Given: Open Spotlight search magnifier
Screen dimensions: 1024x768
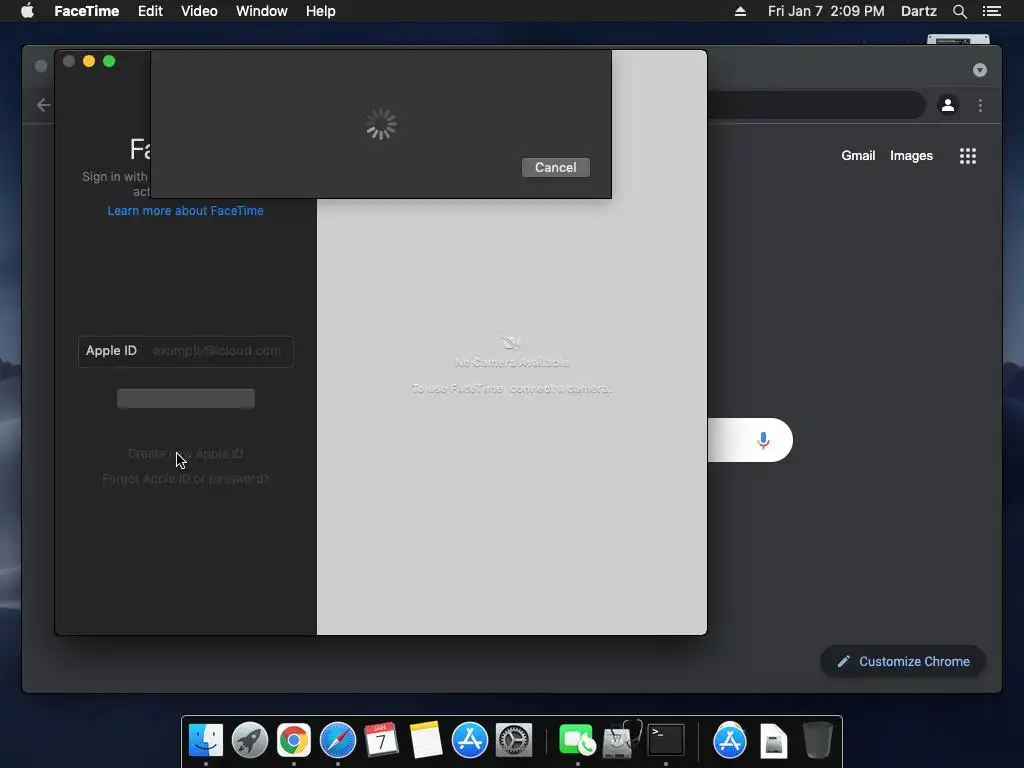Looking at the screenshot, I should pos(959,11).
